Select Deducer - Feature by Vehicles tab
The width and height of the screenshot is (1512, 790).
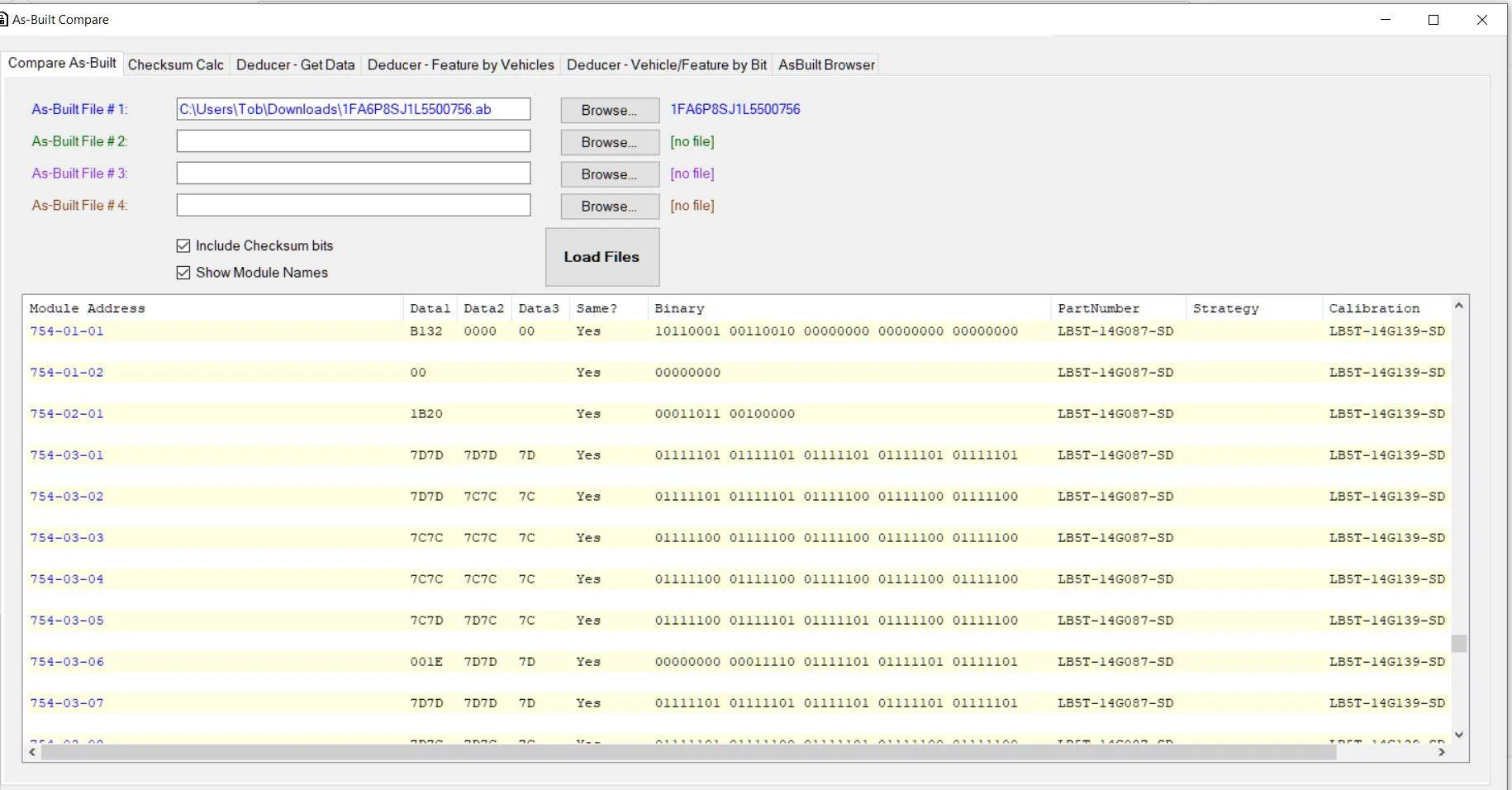(460, 64)
